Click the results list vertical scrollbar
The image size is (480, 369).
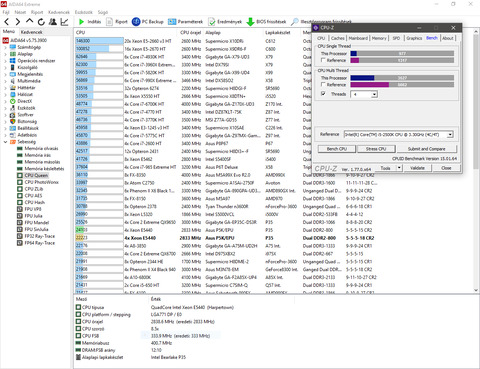pyautogui.click(x=476, y=160)
